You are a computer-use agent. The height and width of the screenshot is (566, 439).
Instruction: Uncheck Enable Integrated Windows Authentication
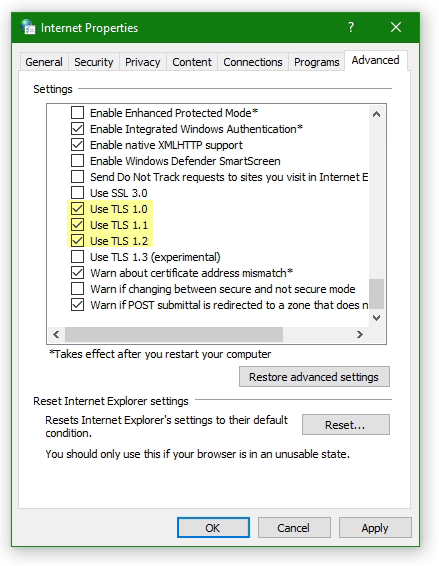pyautogui.click(x=78, y=129)
